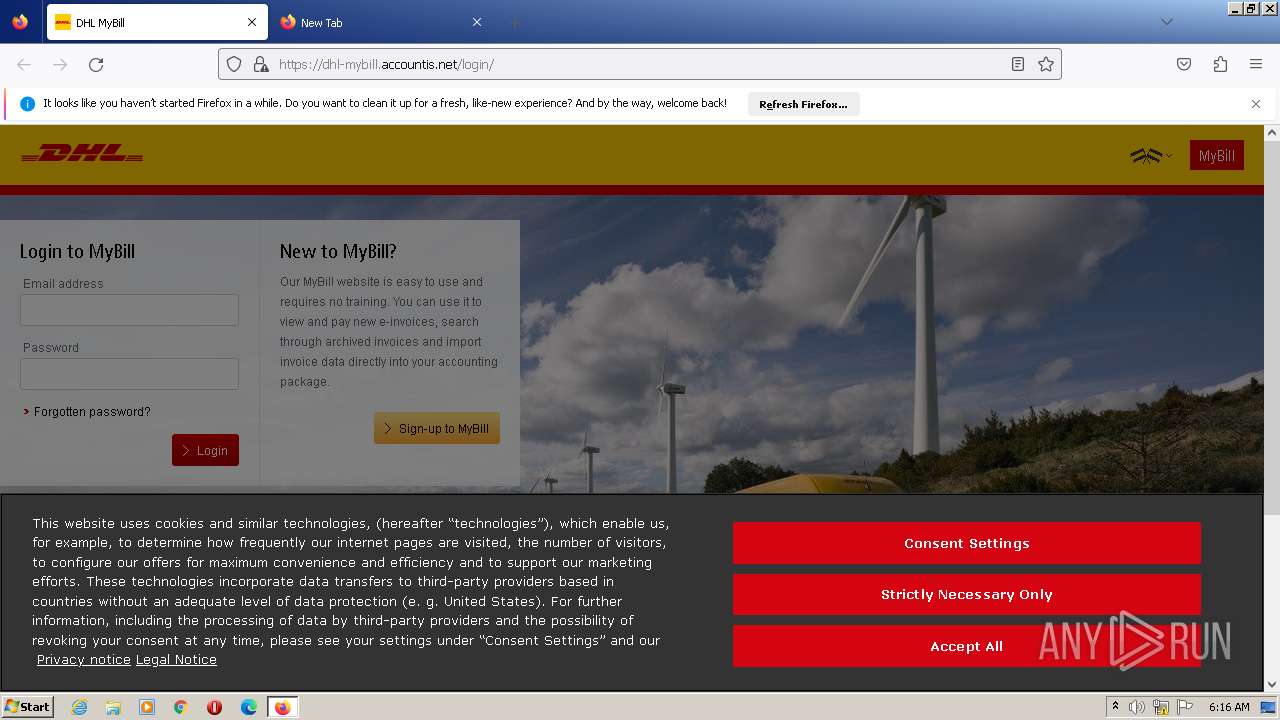Screen dimensions: 1280x720
Task: Open the language selector dropdown in header
Action: pyautogui.click(x=1151, y=155)
